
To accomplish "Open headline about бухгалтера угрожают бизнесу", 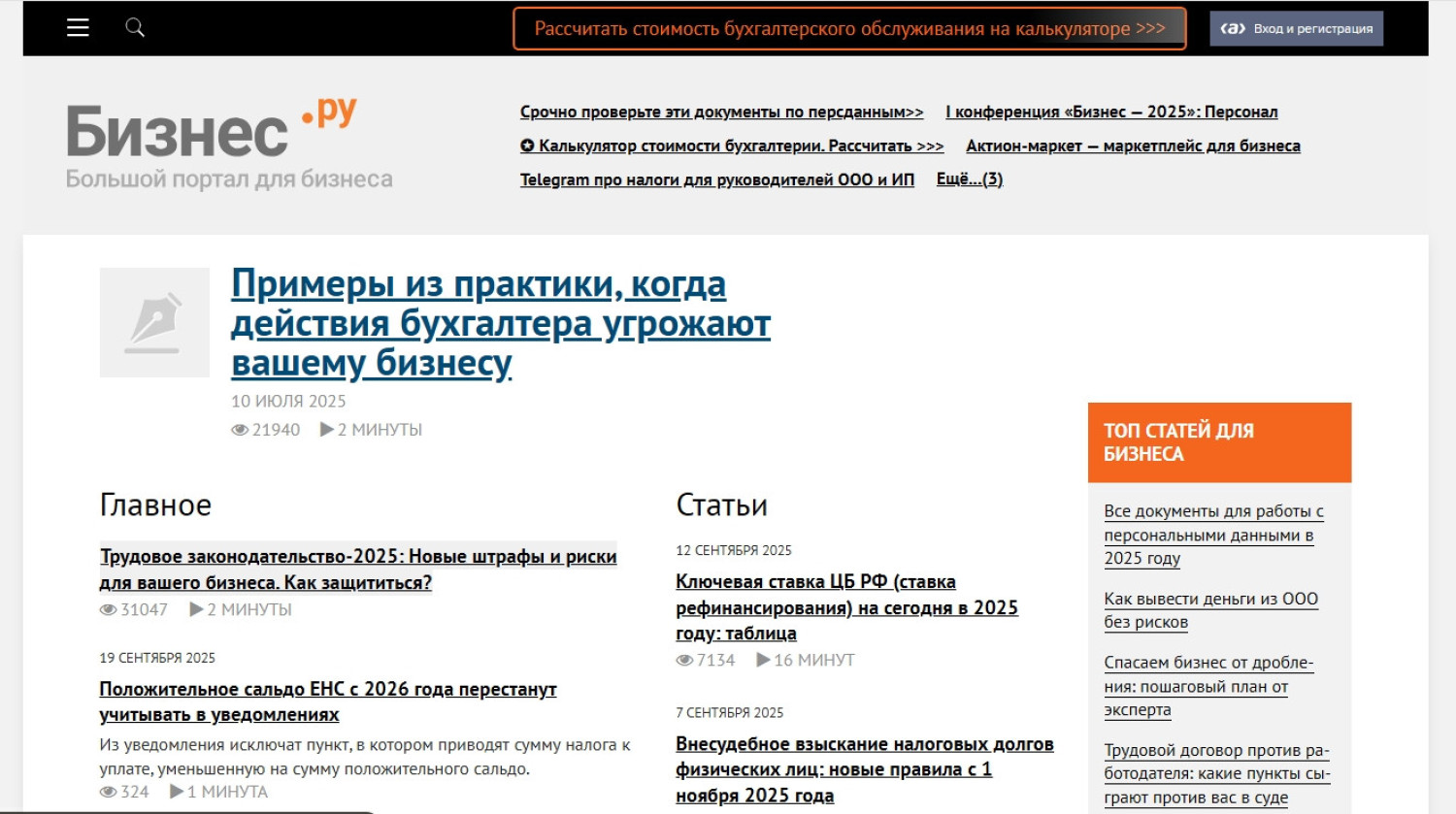I will [x=500, y=323].
